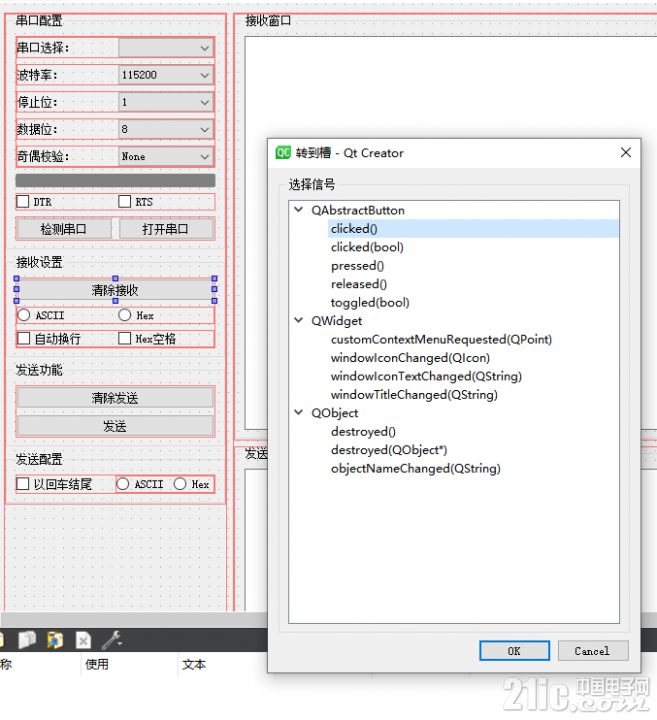Click the 文本 column header
Viewport: 657px width, 720px height.
click(194, 664)
